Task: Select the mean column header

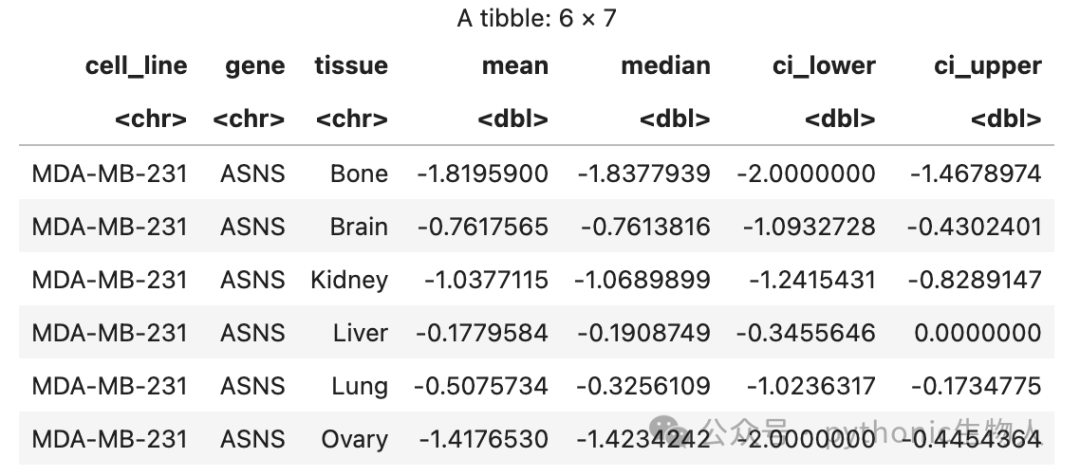Action: pos(515,66)
